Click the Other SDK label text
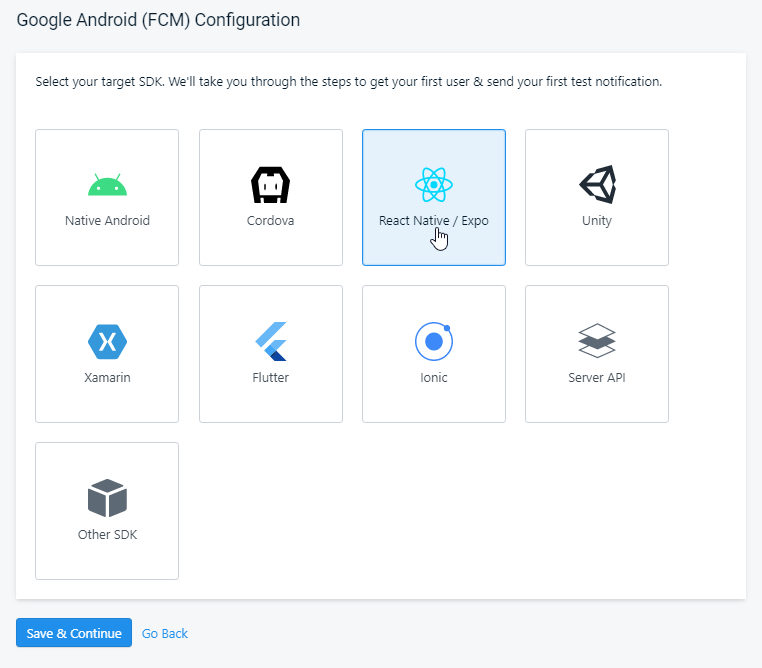 pyautogui.click(x=107, y=534)
